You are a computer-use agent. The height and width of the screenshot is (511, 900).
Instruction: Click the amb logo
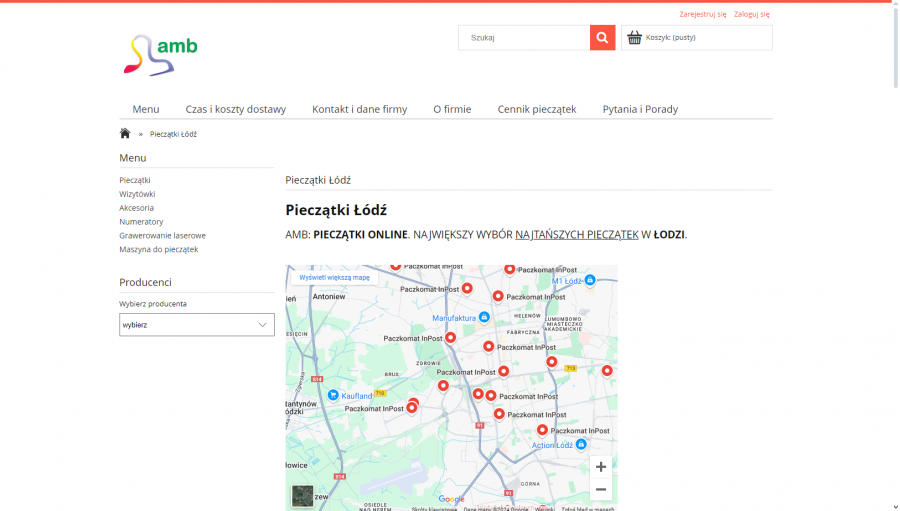(160, 55)
